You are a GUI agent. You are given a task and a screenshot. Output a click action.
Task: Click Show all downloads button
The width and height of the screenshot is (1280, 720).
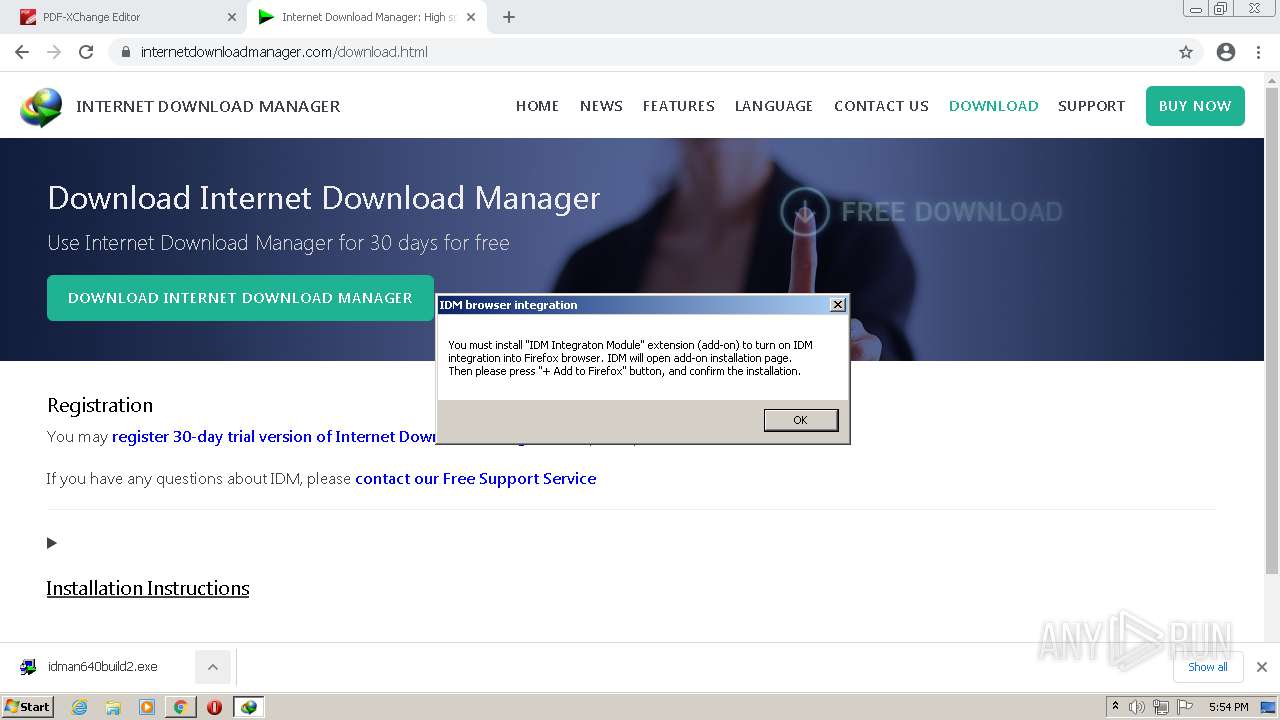click(1208, 667)
